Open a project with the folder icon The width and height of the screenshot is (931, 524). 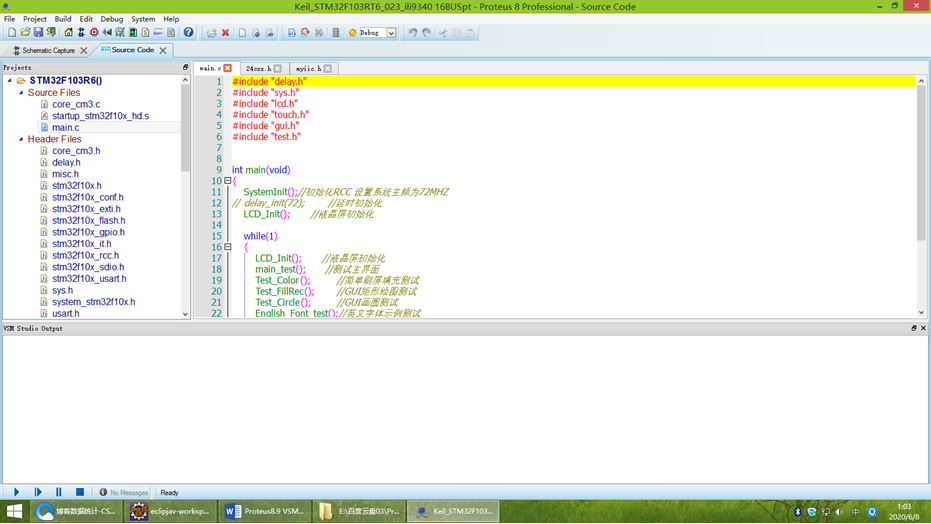coord(25,33)
